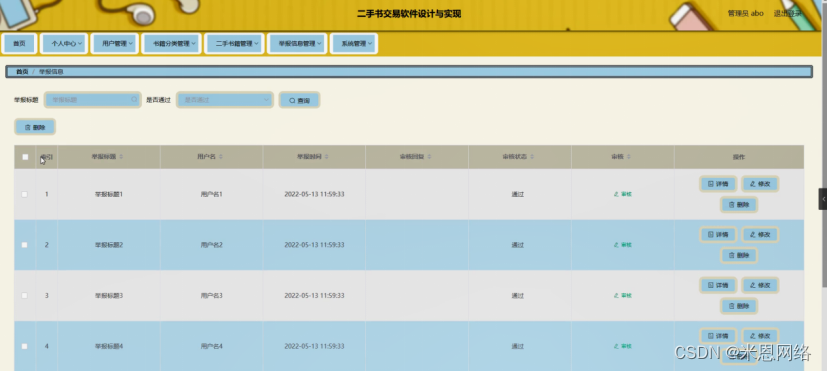Click 修改 for 举报标题1
Image resolution: width=827 pixels, height=371 pixels.
(760, 184)
